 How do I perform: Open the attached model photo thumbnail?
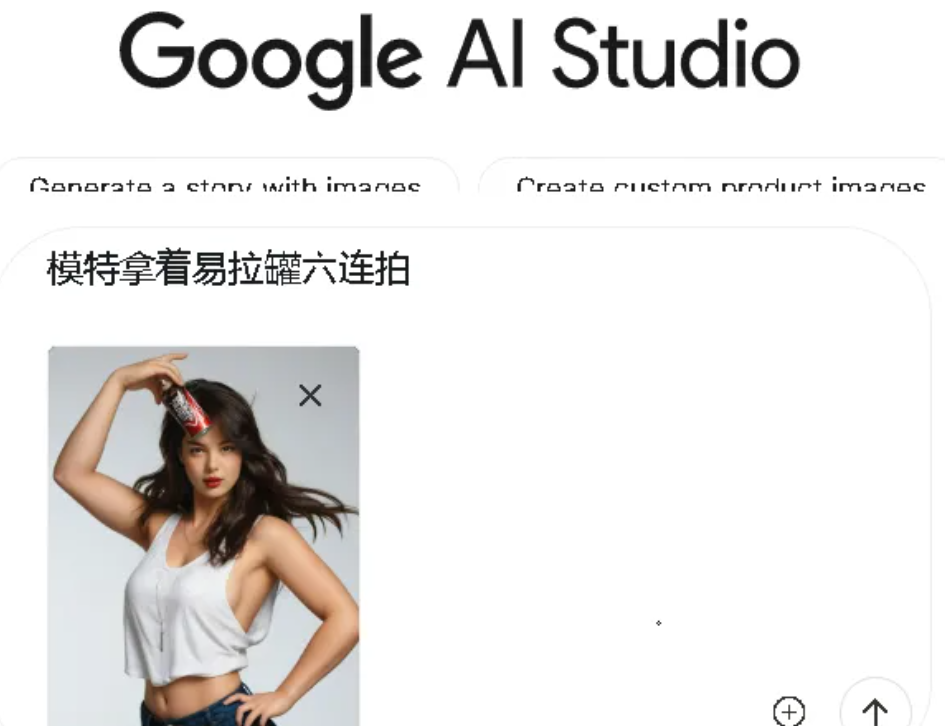204,536
